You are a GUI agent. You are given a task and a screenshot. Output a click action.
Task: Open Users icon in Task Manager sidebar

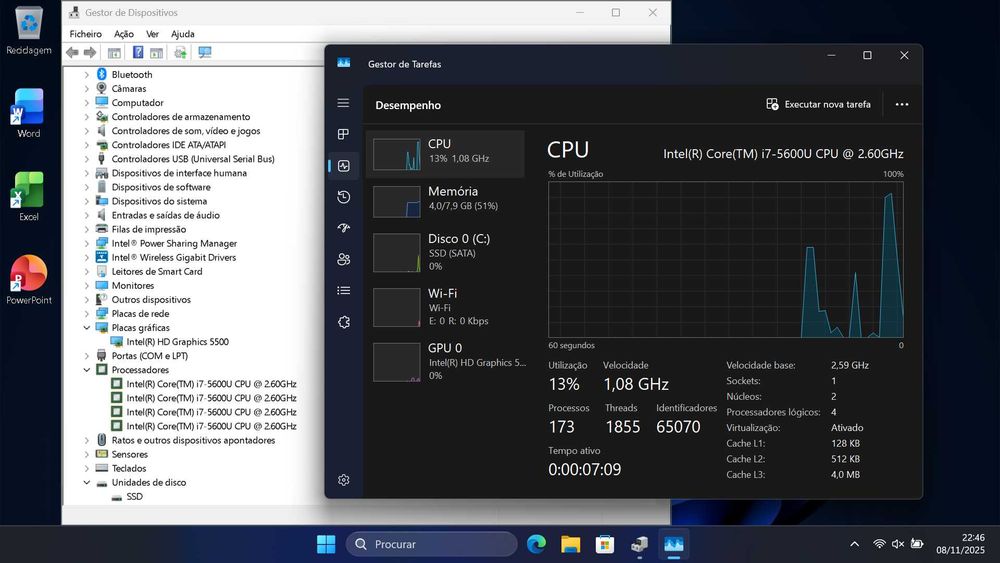pos(343,259)
